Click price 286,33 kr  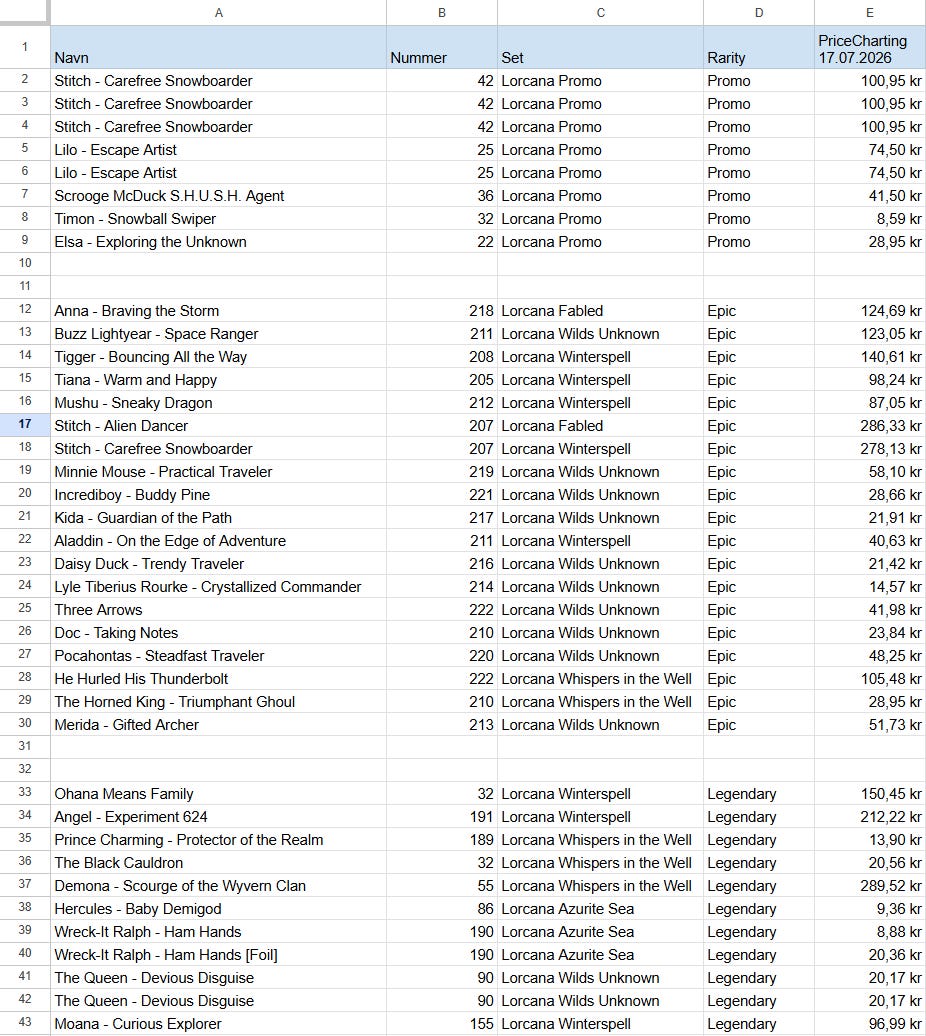tap(870, 426)
